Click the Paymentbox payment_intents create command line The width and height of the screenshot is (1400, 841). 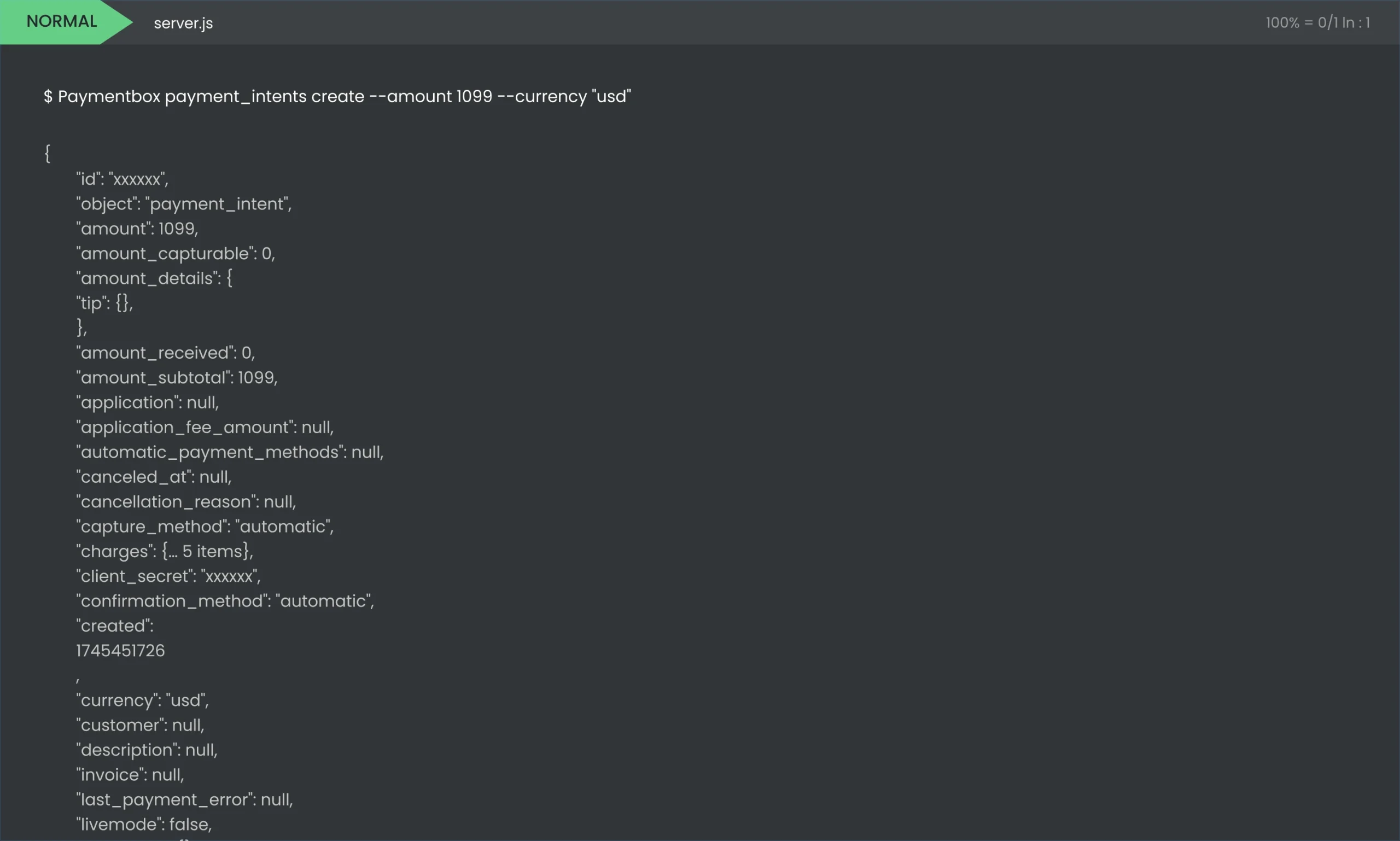(x=337, y=96)
